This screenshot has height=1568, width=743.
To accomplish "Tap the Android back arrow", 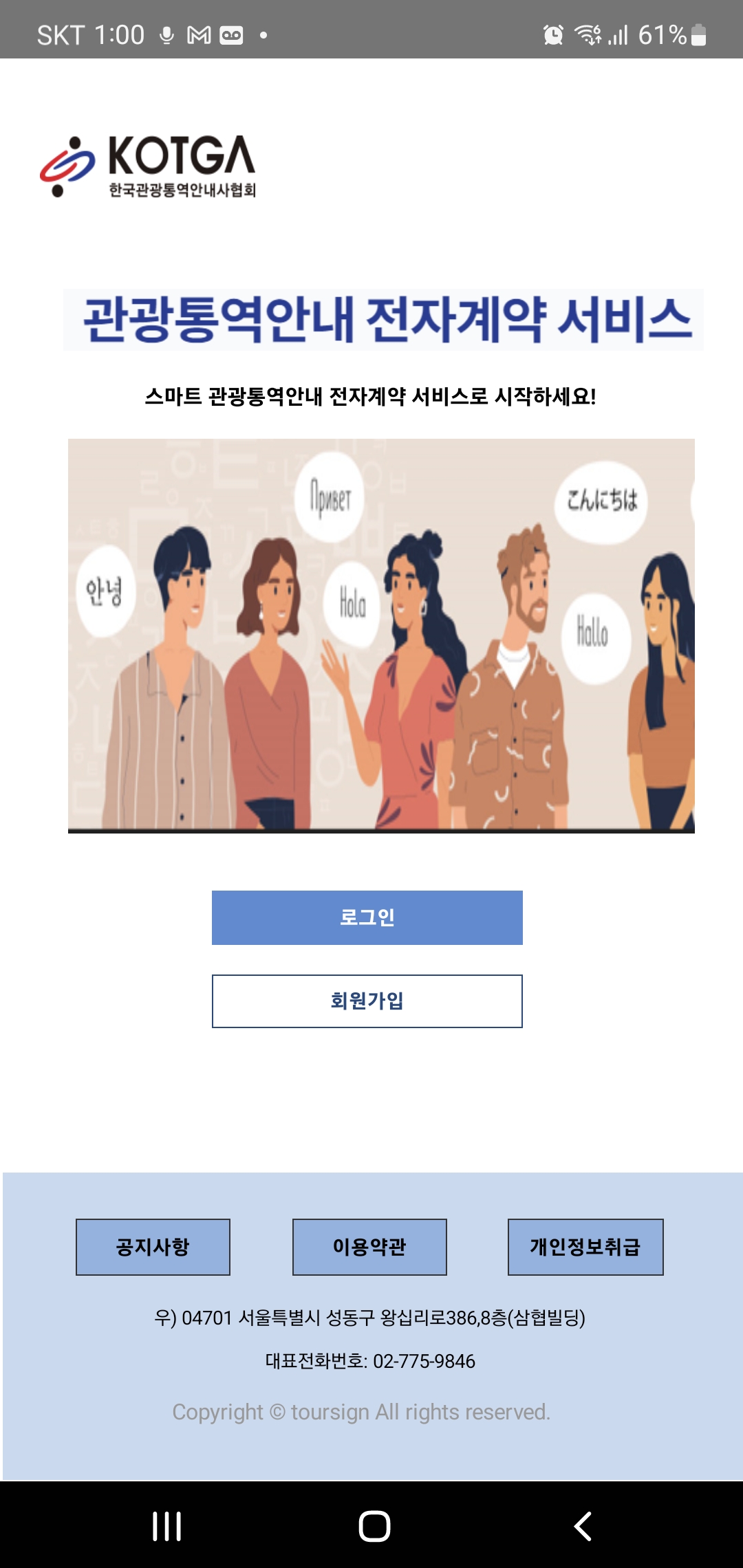I will coord(583,1526).
